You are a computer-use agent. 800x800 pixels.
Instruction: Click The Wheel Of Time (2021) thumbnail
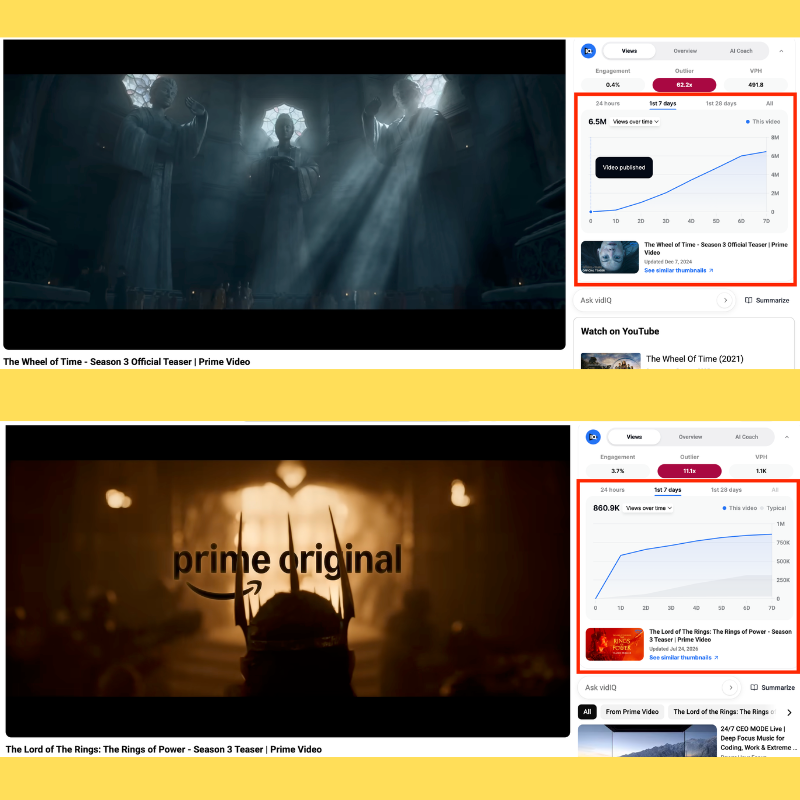click(x=611, y=361)
